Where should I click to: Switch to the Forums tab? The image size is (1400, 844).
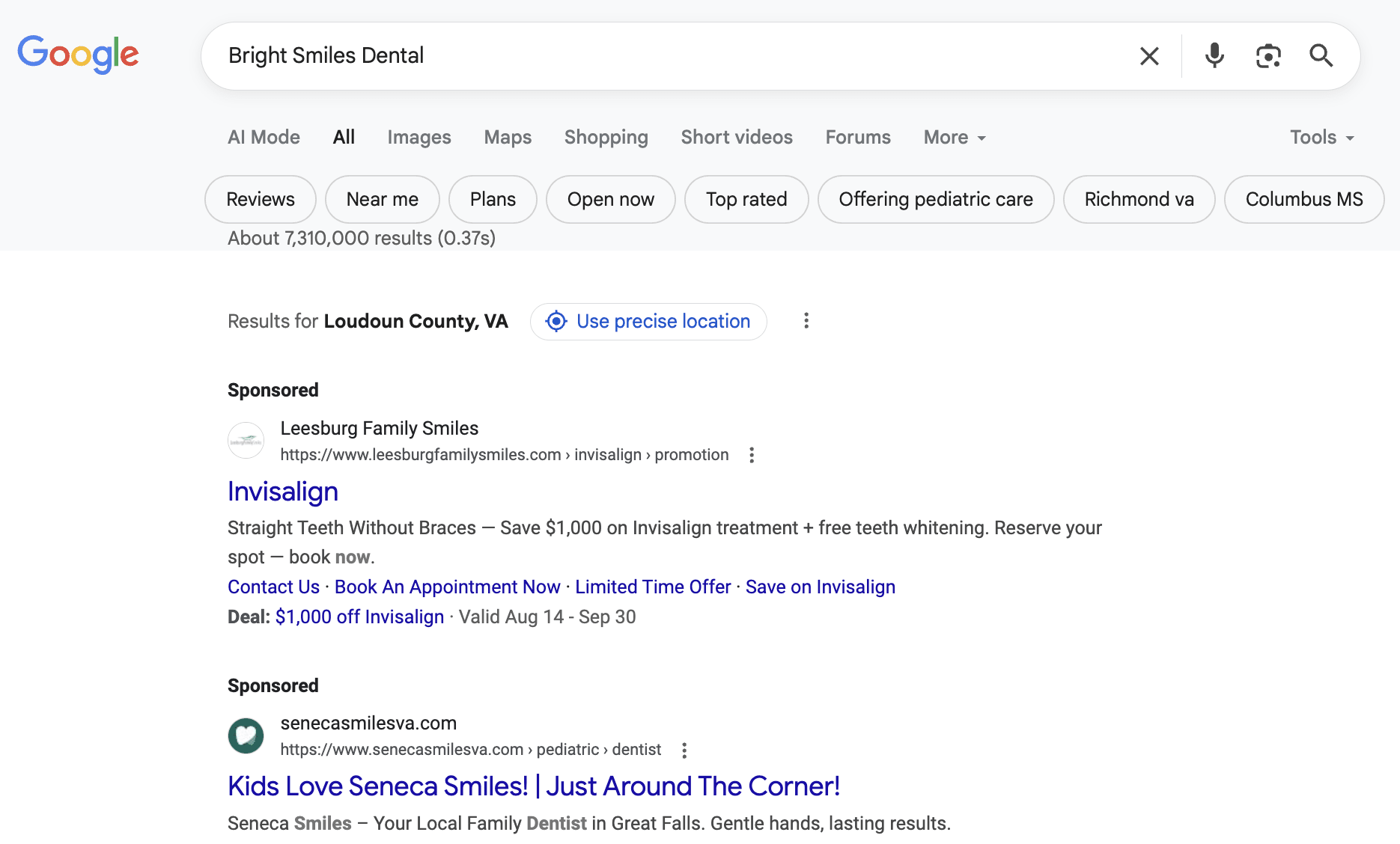click(x=858, y=138)
